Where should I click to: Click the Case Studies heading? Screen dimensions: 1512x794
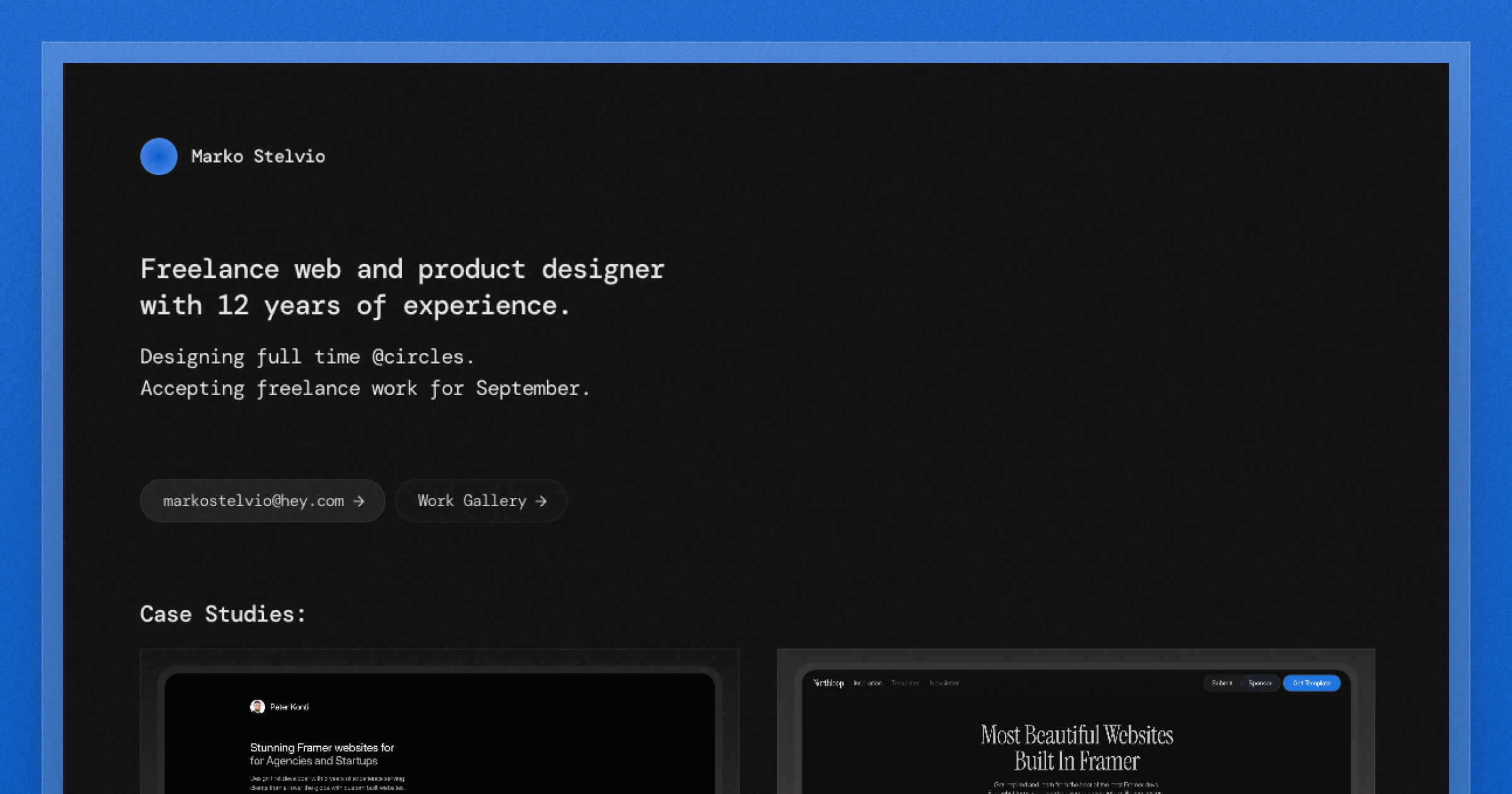click(222, 614)
